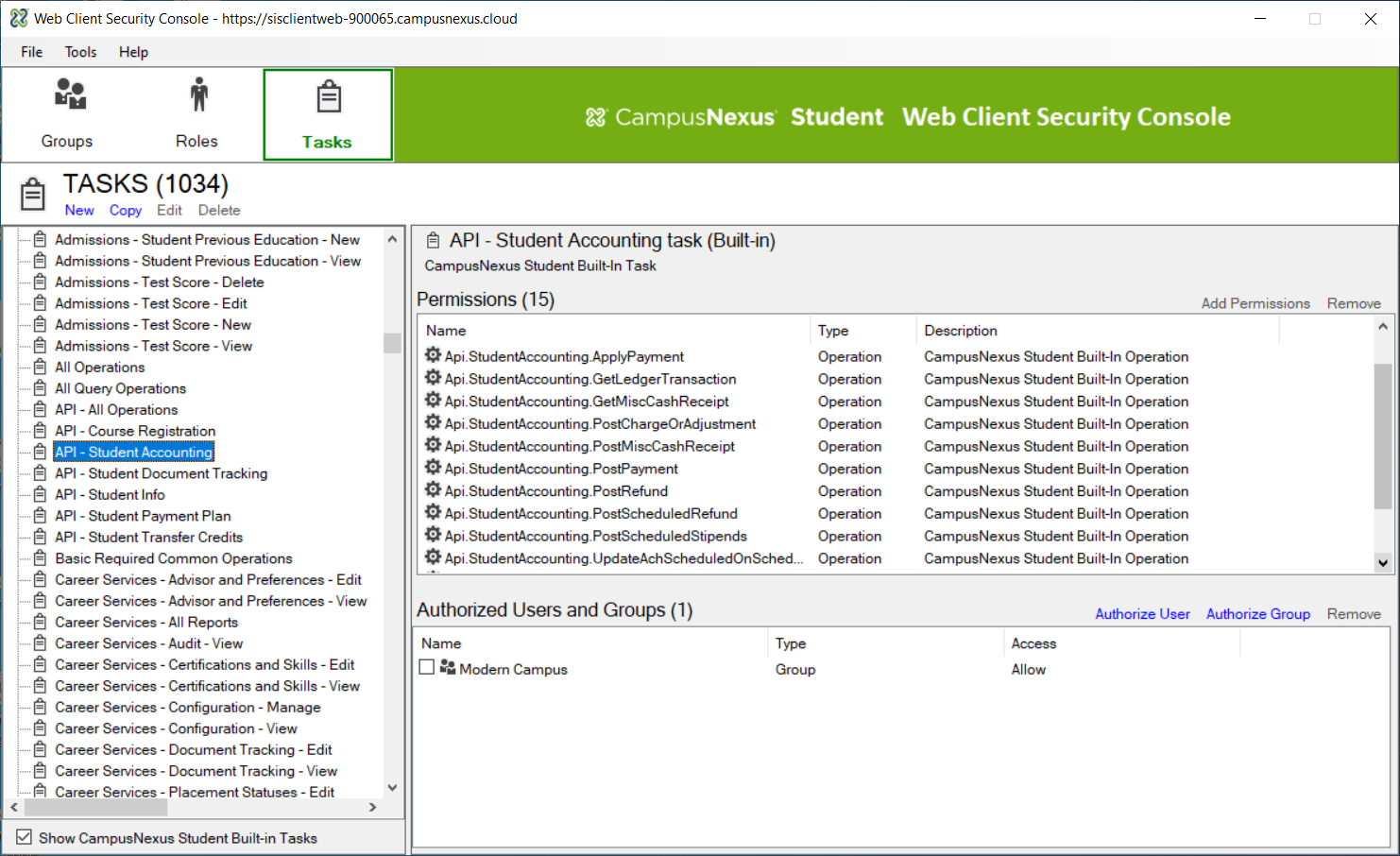Select Career Services - Document Tracking - View
The width and height of the screenshot is (1400, 856).
point(196,771)
